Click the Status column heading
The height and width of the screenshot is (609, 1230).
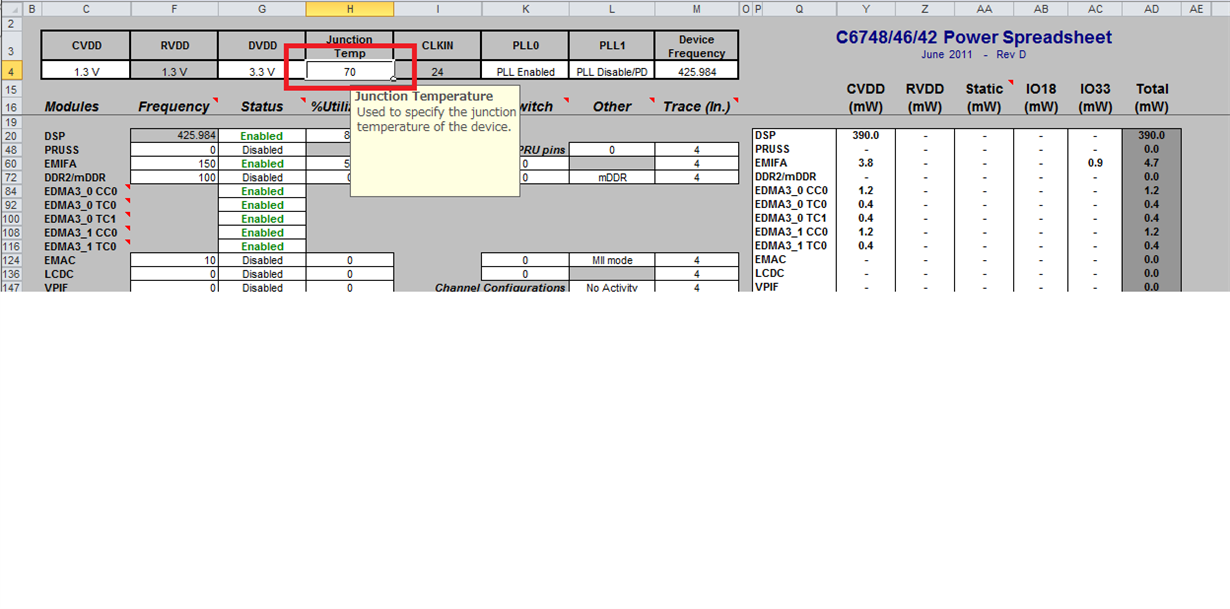(262, 106)
